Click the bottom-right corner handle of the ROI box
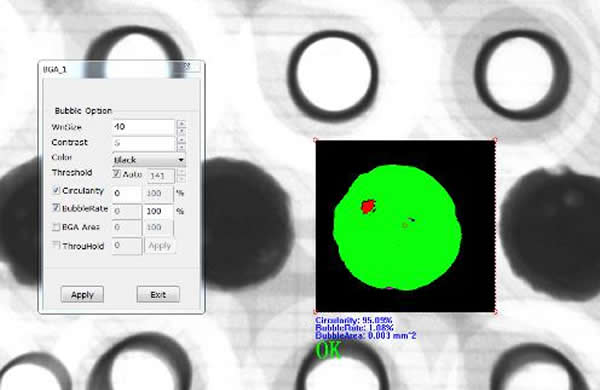600x390 pixels. (495, 312)
